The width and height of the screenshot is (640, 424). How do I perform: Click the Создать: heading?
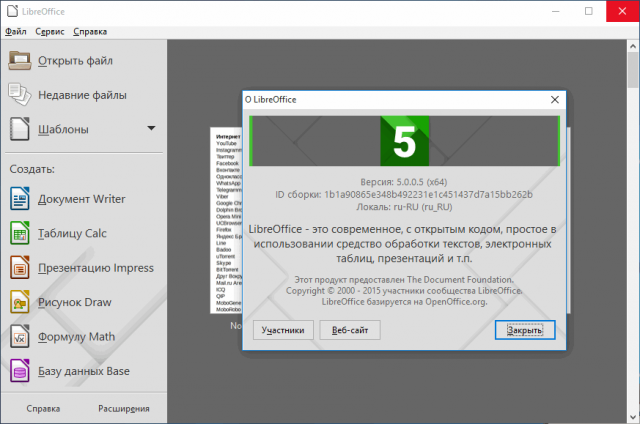pyautogui.click(x=32, y=169)
